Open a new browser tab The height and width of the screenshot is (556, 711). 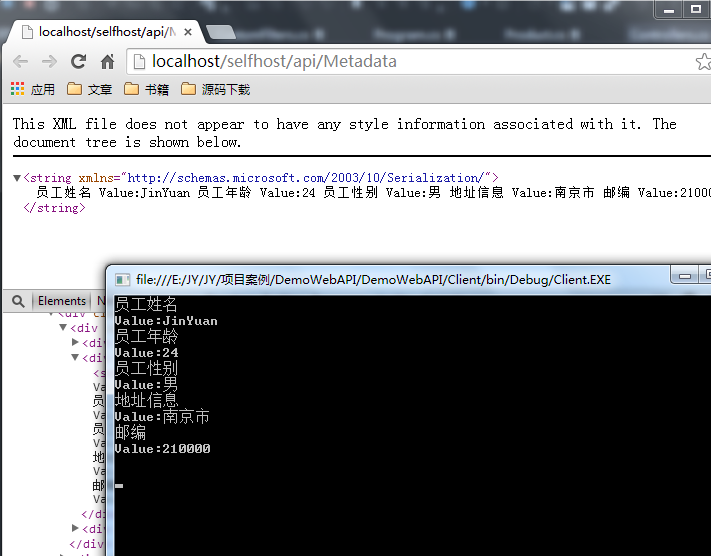[221, 33]
